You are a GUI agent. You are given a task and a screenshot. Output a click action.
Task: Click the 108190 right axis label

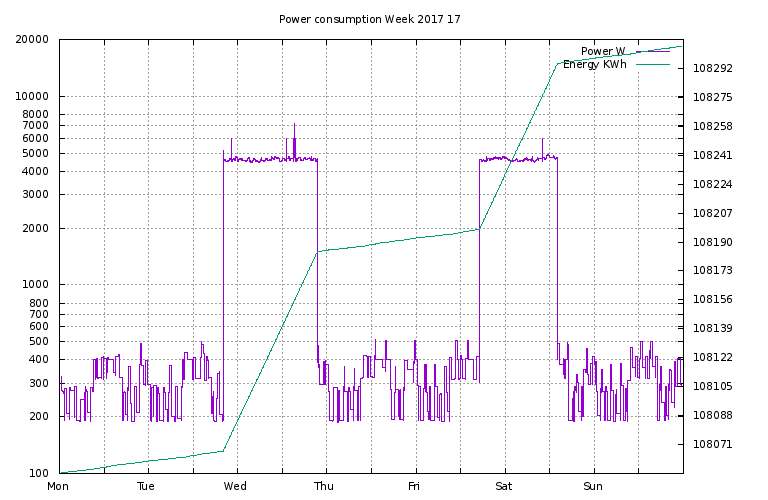coord(713,242)
